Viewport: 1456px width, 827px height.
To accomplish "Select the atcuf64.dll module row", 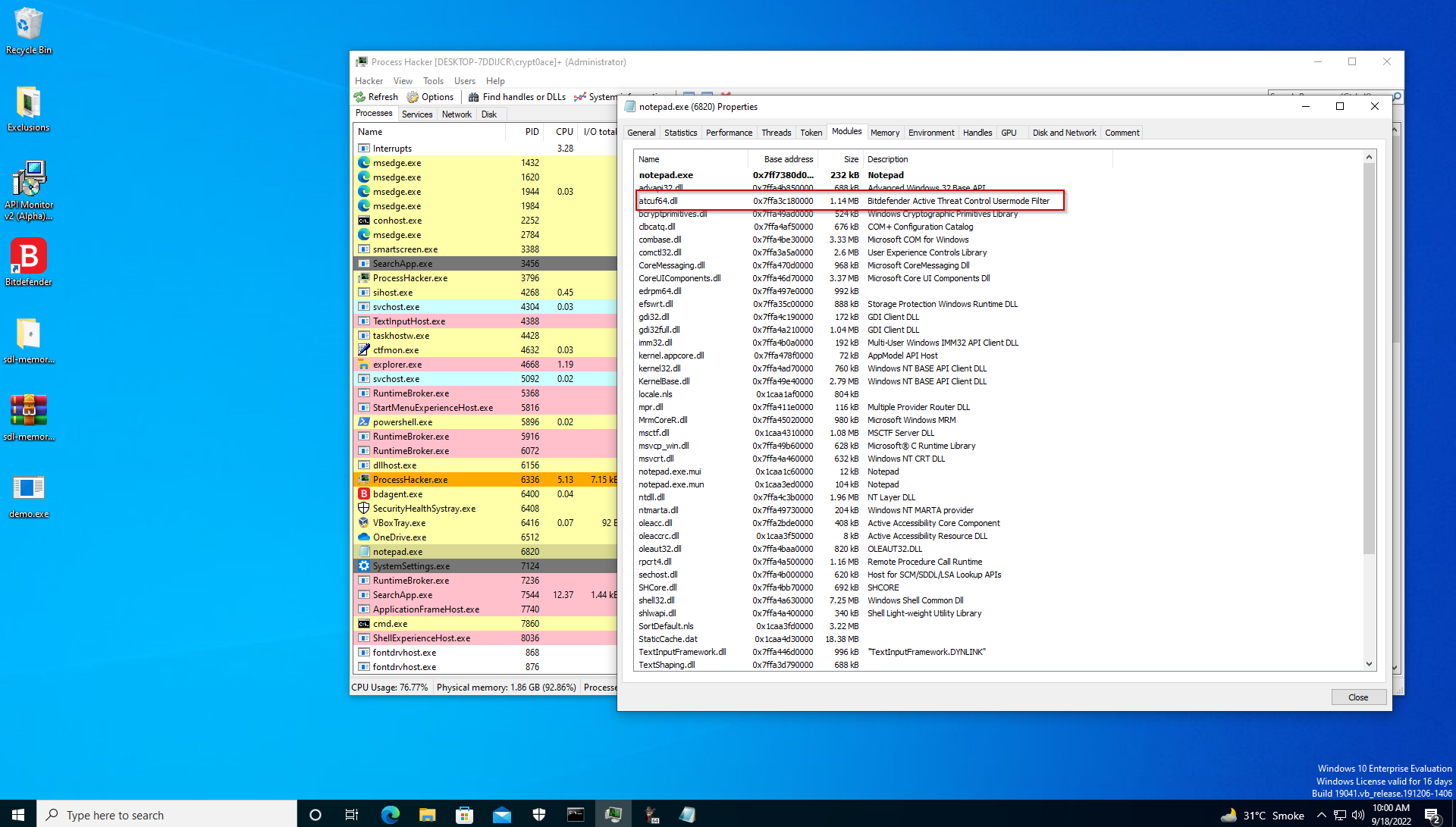I will click(x=658, y=201).
